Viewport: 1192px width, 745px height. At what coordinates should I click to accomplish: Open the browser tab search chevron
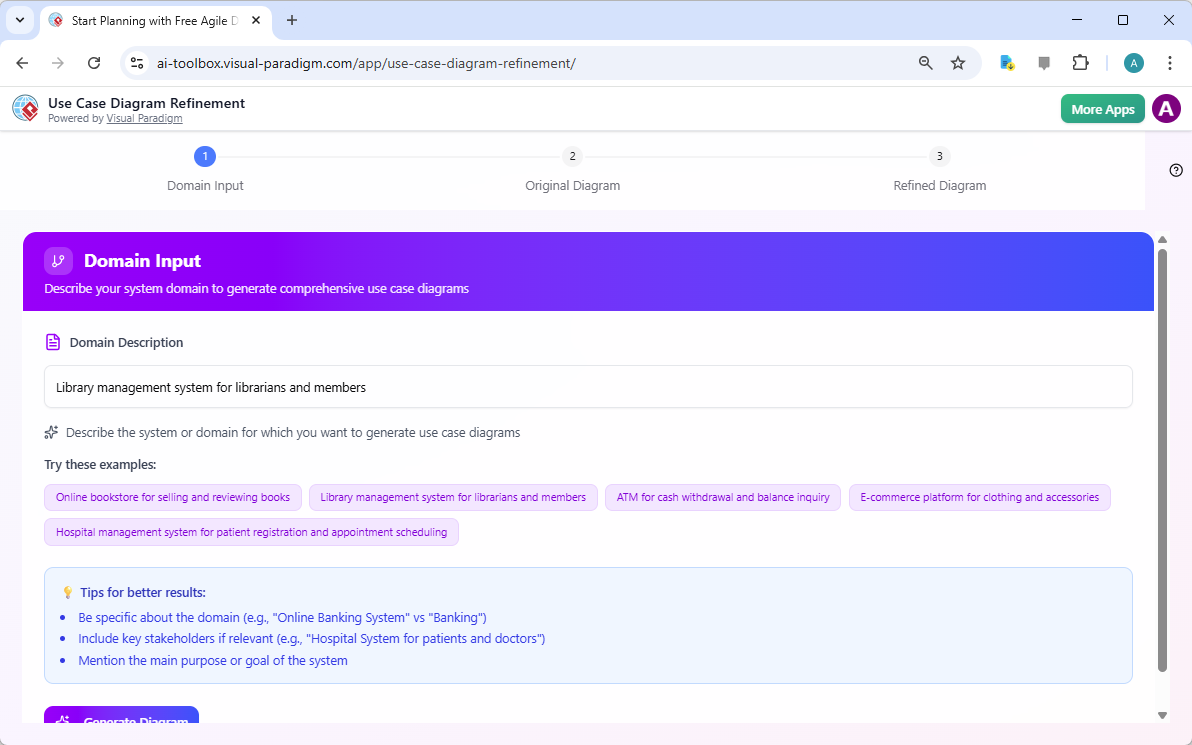pos(19,20)
